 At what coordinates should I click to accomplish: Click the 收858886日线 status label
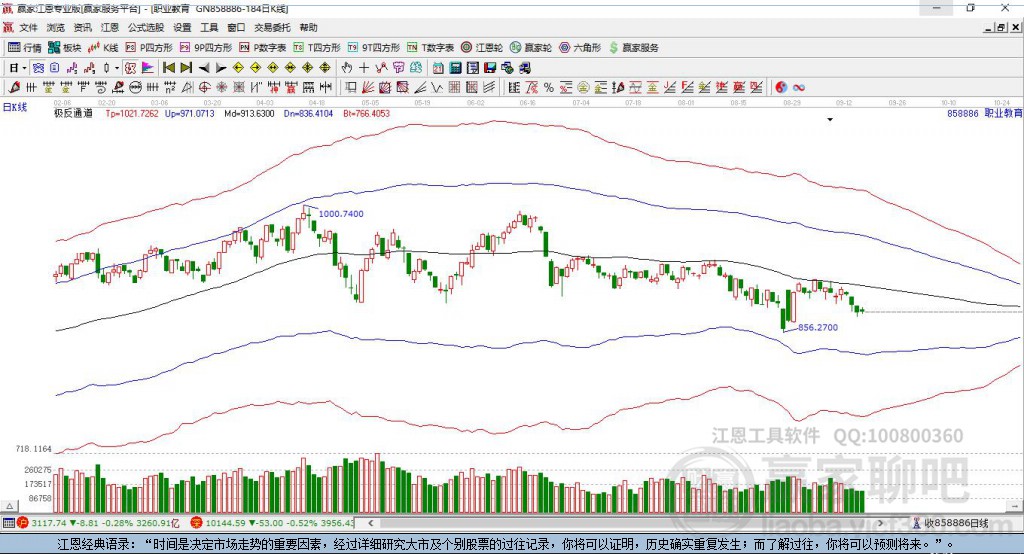click(956, 523)
